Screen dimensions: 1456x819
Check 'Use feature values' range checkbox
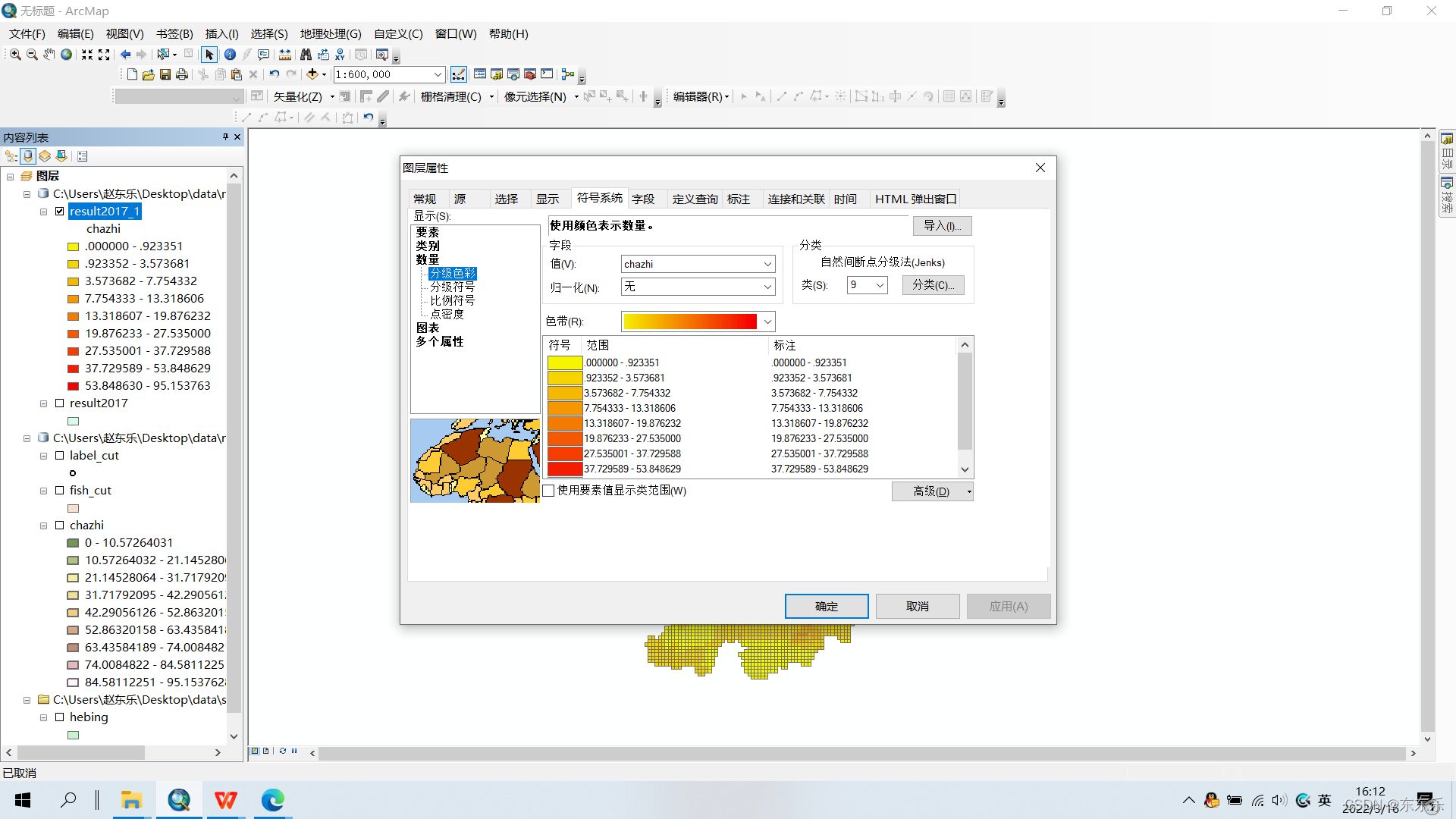pos(549,491)
